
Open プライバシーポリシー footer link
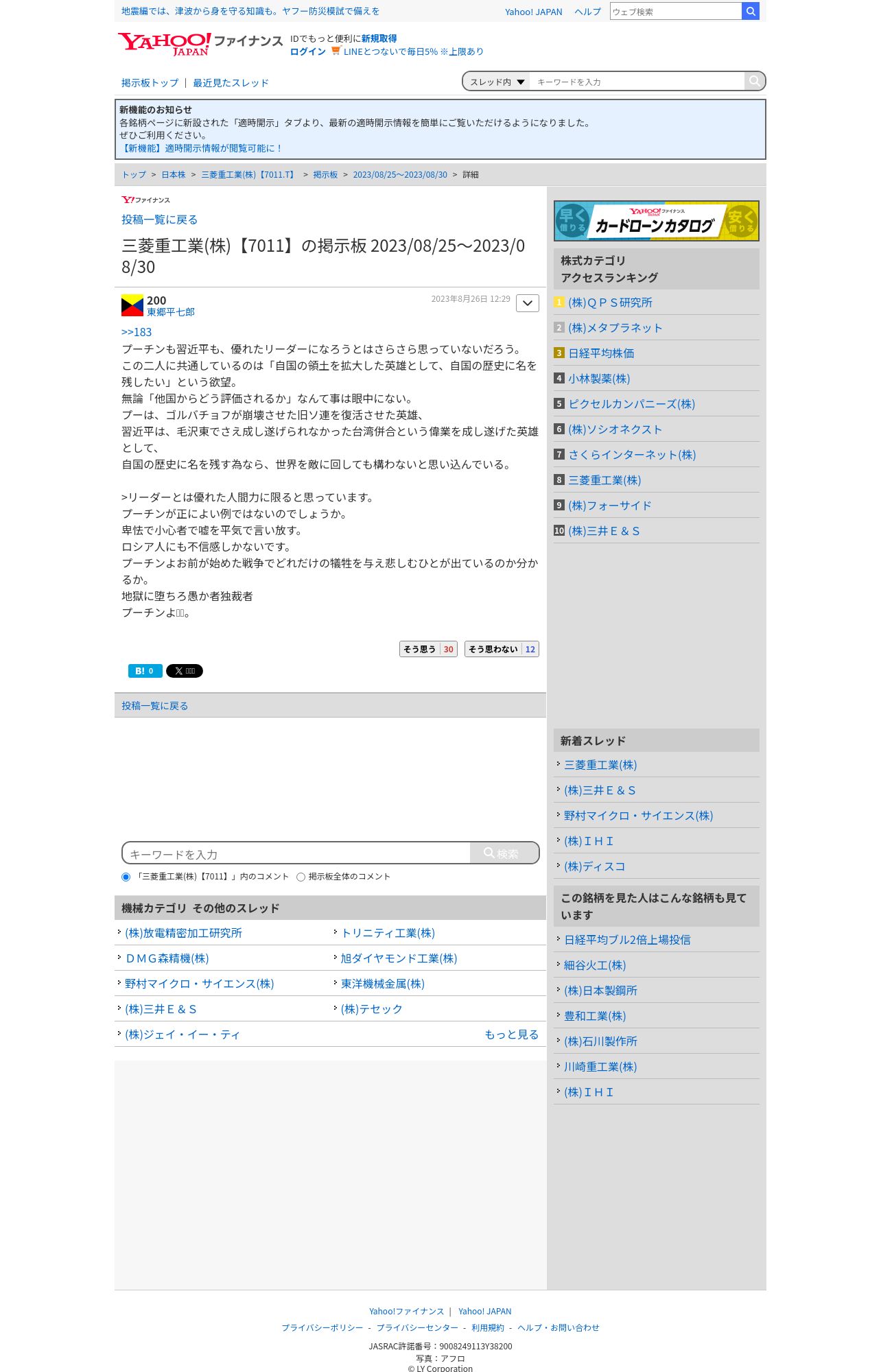click(x=322, y=1327)
